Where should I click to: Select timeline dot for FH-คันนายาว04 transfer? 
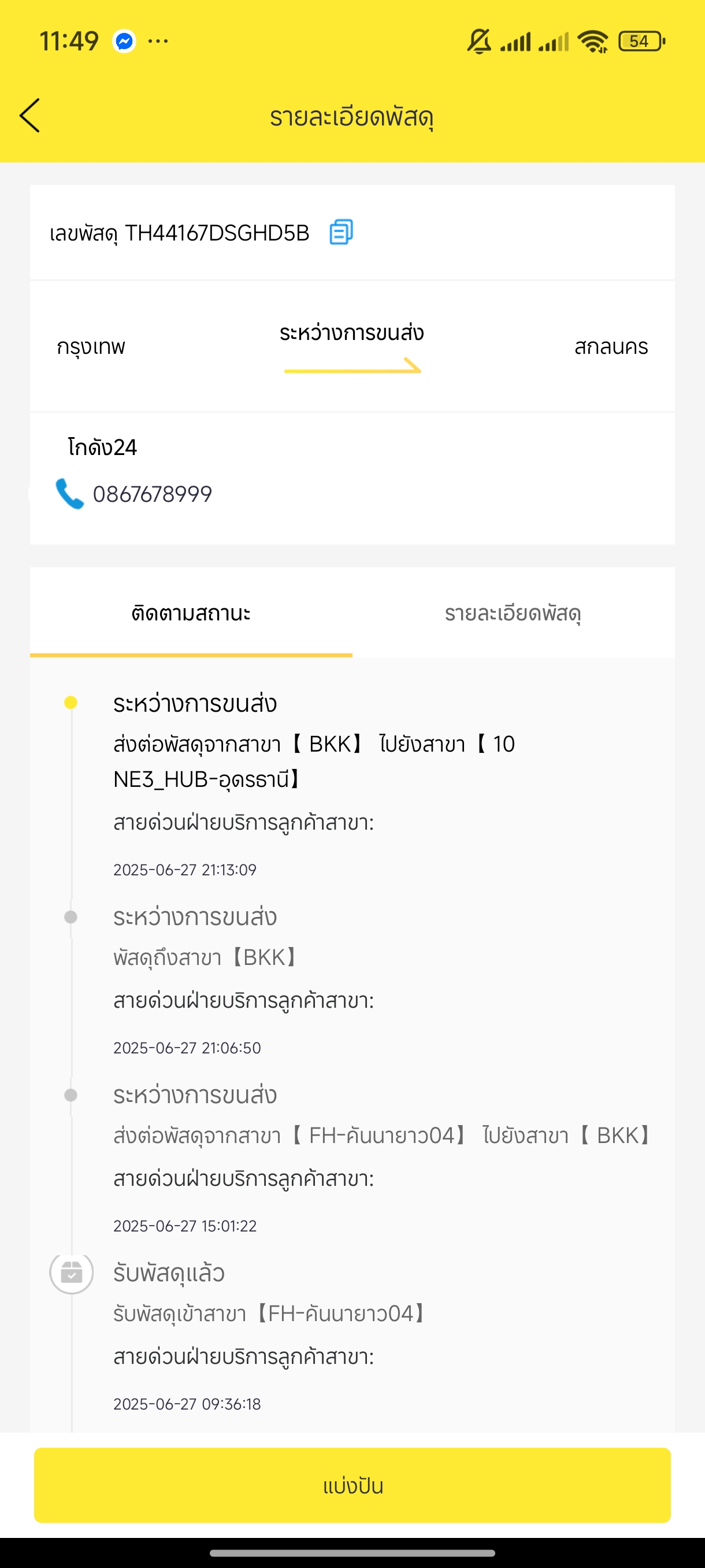click(x=70, y=1095)
